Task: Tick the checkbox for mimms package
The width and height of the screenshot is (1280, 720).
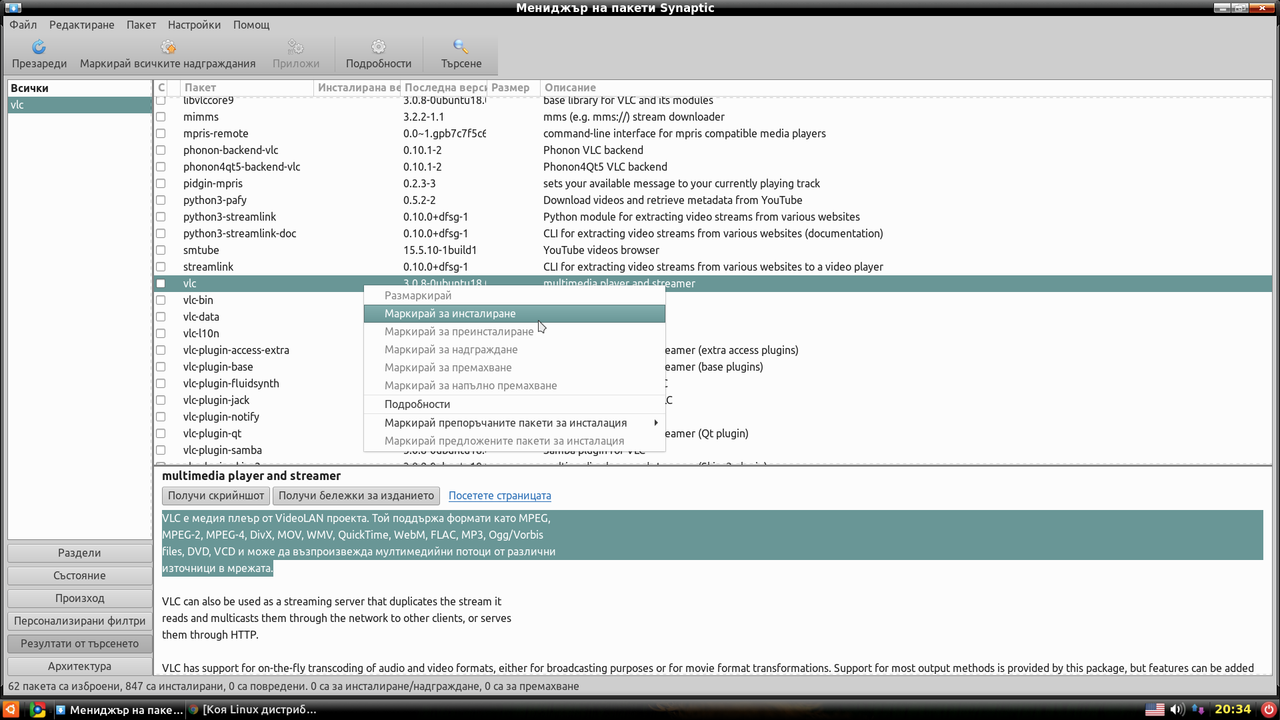Action: coord(160,117)
